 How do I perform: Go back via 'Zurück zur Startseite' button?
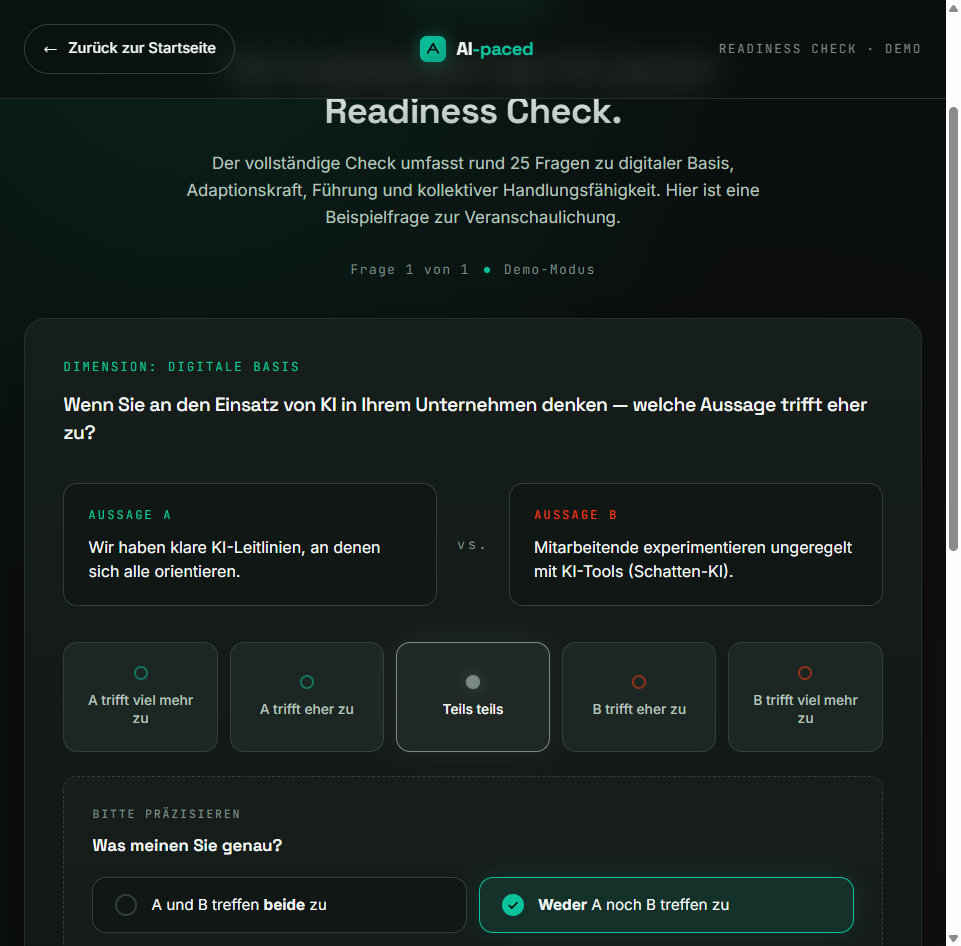point(129,49)
